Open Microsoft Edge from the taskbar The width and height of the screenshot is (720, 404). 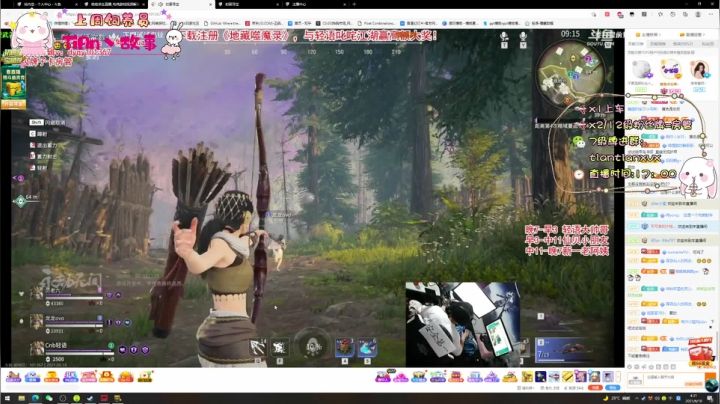(x=35, y=398)
